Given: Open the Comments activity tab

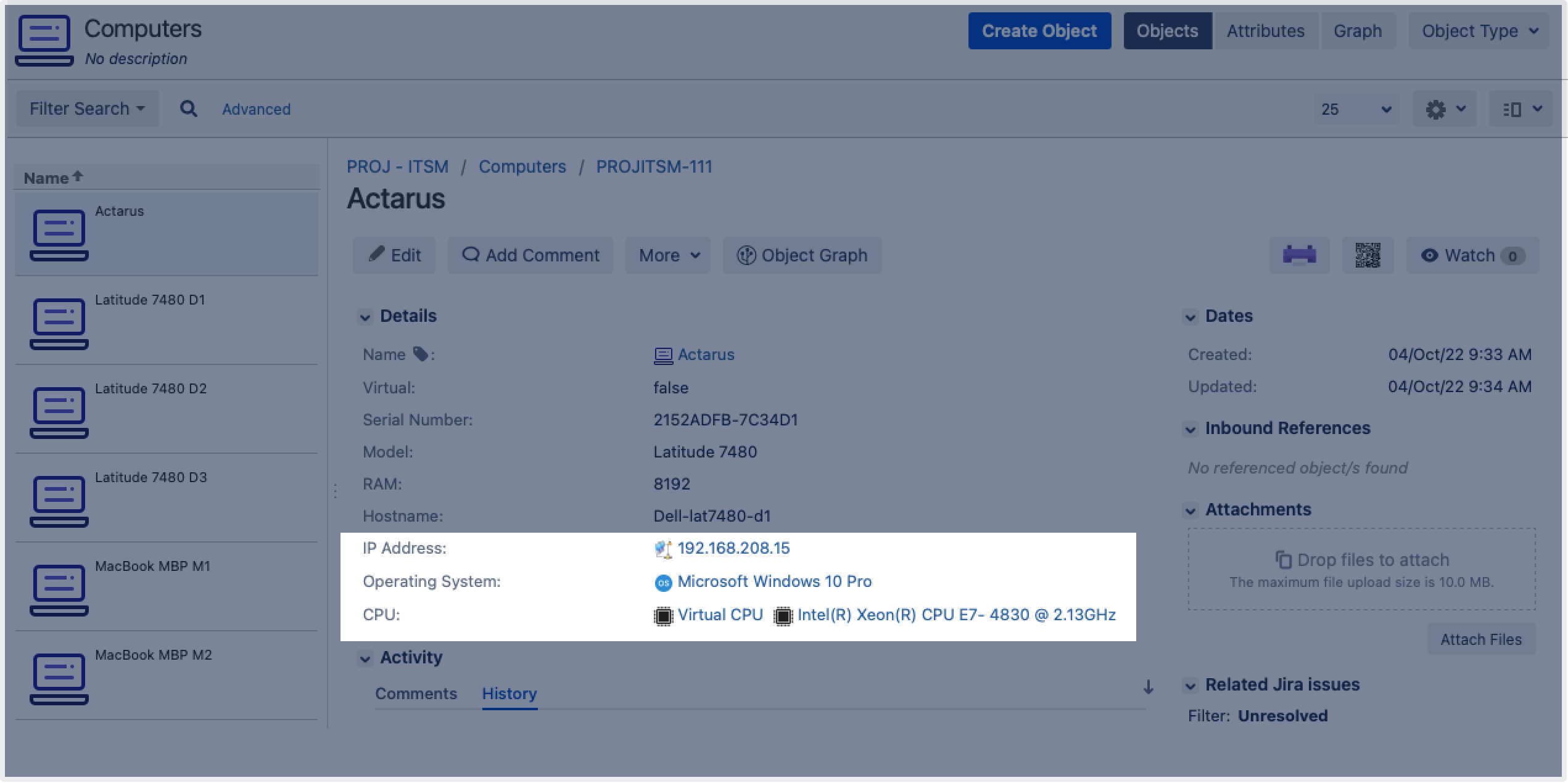Looking at the screenshot, I should 416,694.
